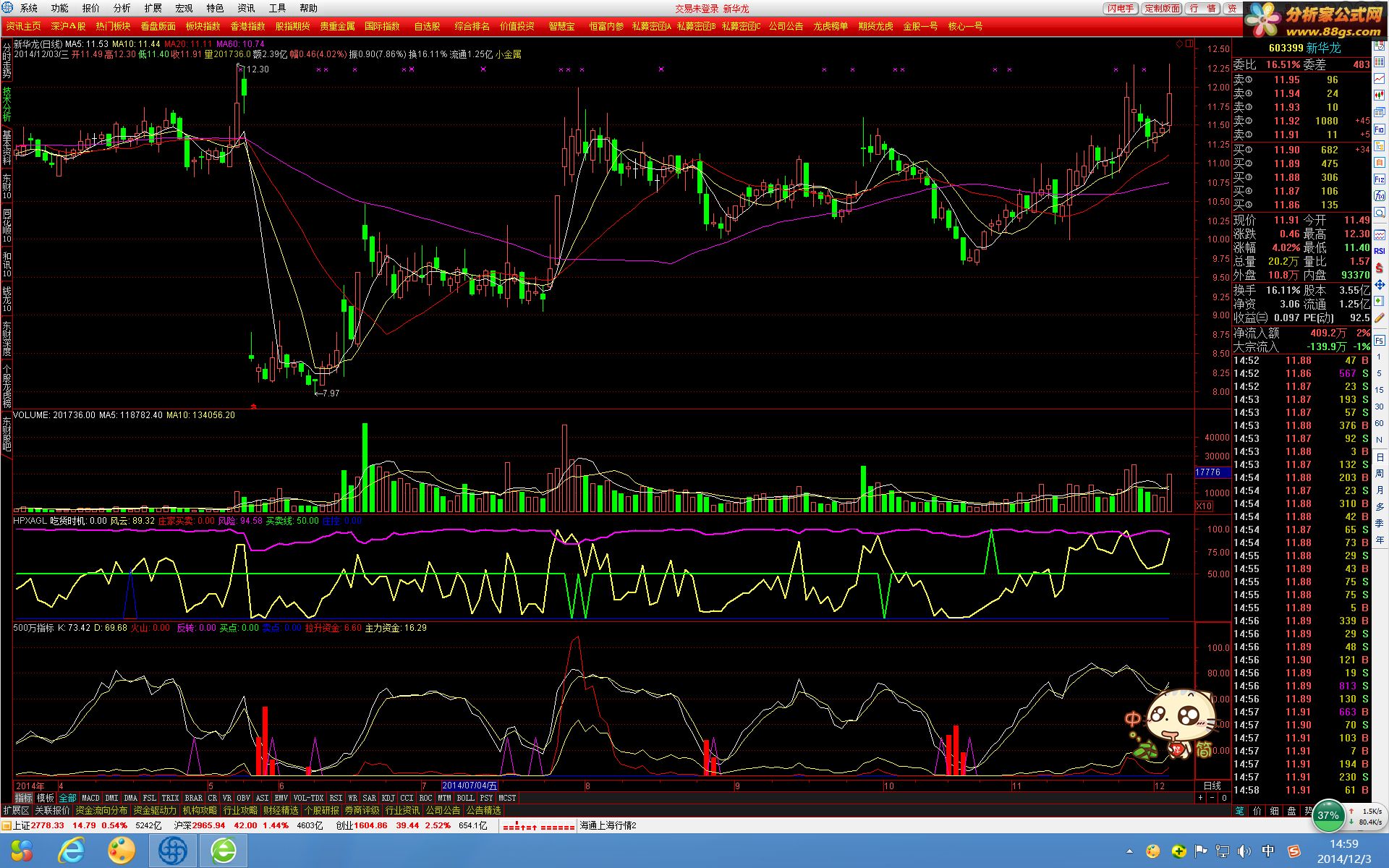Click the line trend chart icon in right toolbar
Image resolution: width=1389 pixels, height=868 pixels.
coord(1379,78)
